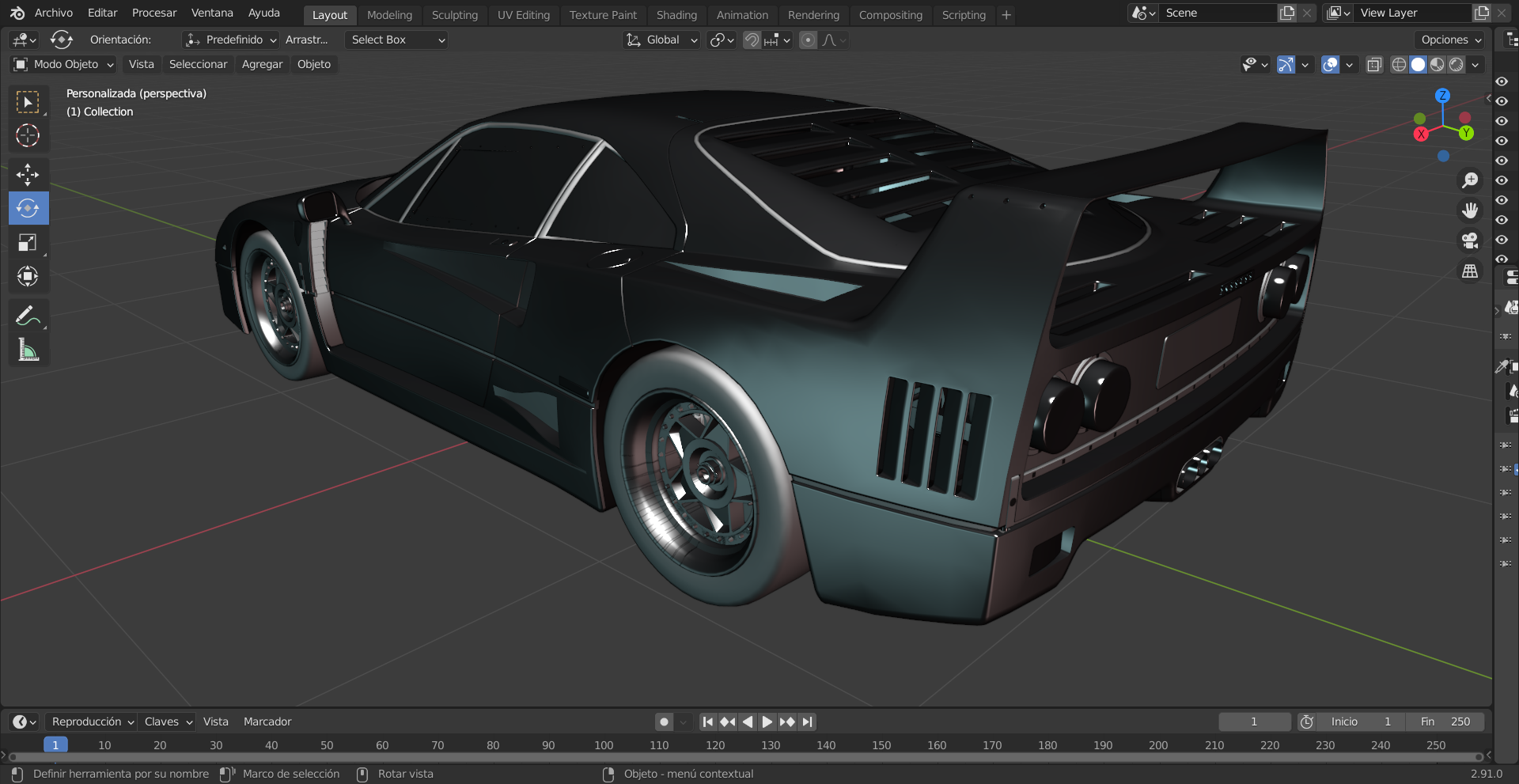Image resolution: width=1519 pixels, height=784 pixels.
Task: Switch to the Modeling workspace tab
Action: 389,15
